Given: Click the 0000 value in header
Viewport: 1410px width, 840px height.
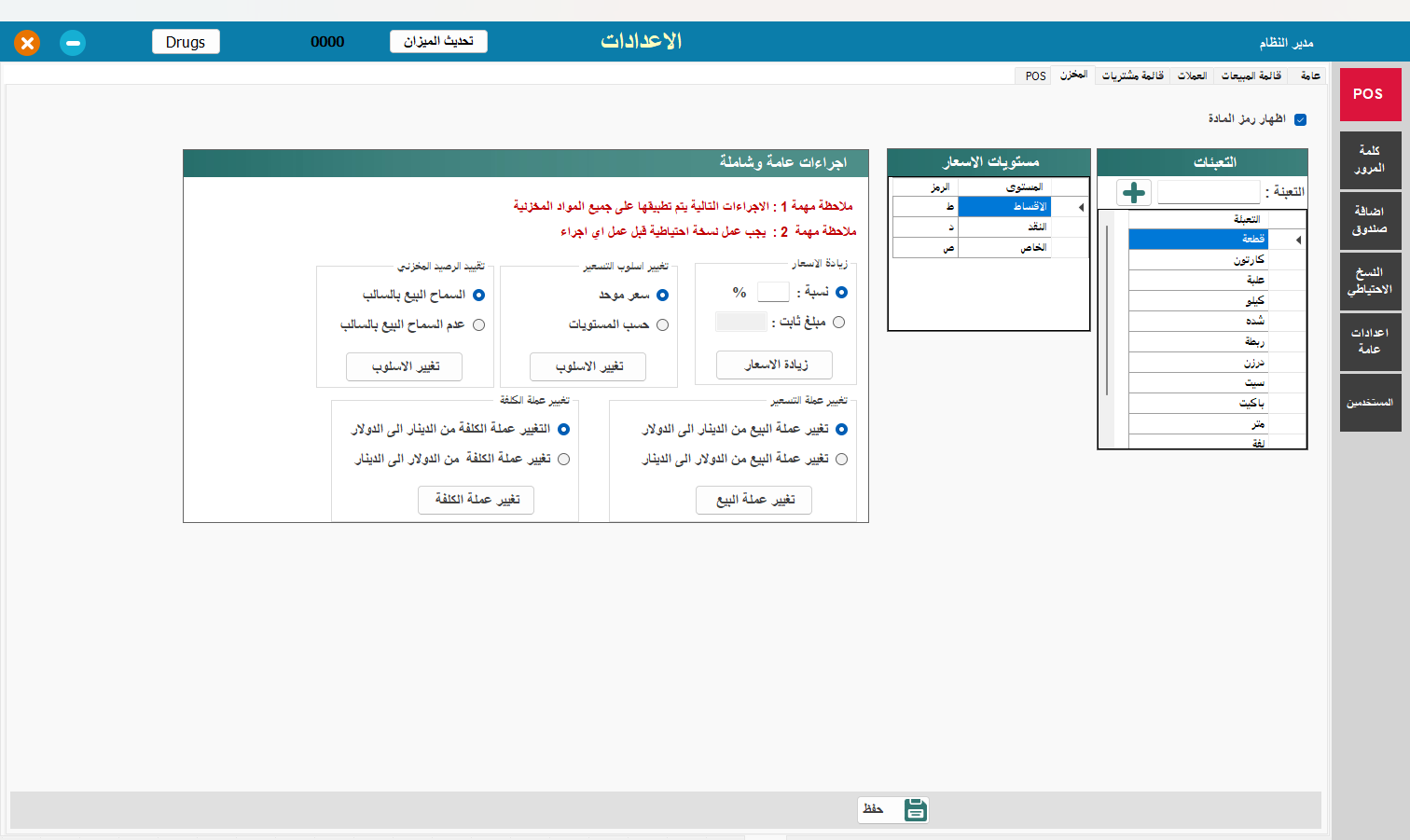Looking at the screenshot, I should pyautogui.click(x=327, y=42).
